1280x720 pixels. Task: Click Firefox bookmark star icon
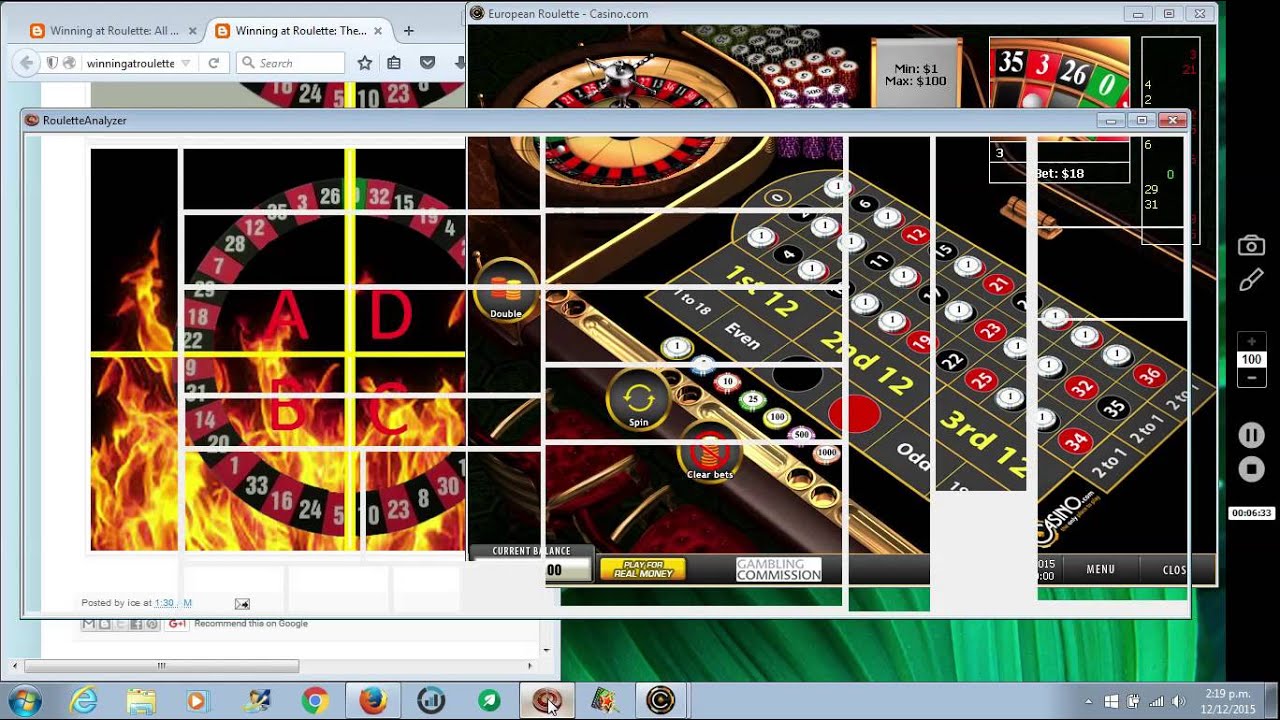365,63
